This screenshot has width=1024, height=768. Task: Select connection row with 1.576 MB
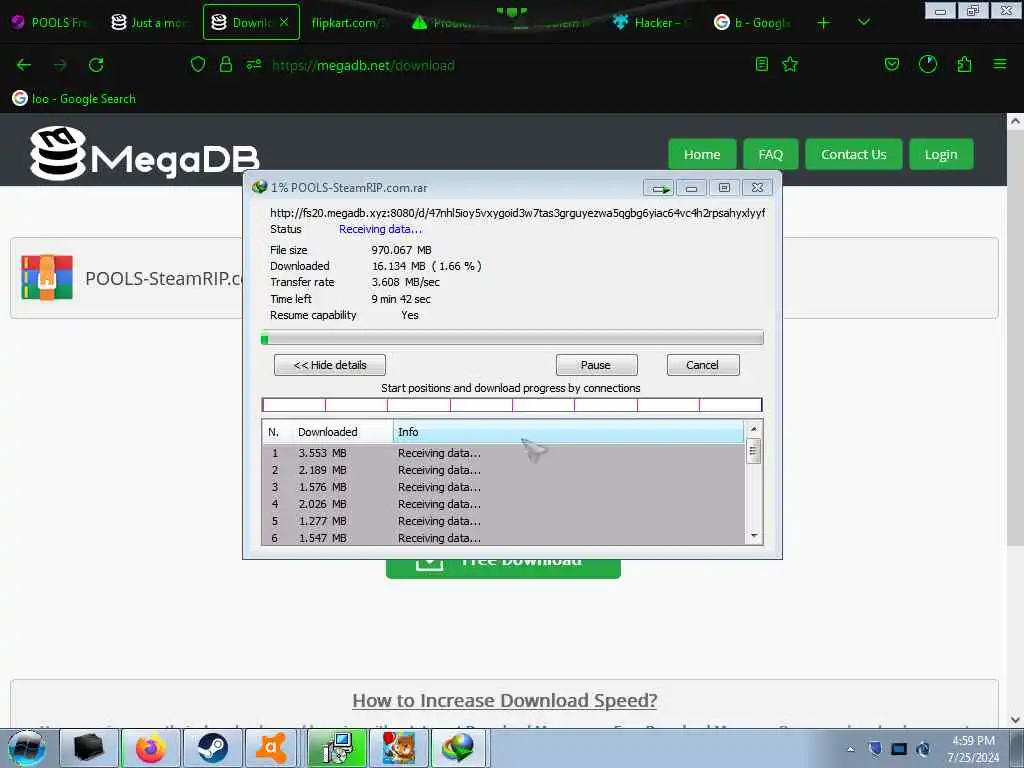pyautogui.click(x=503, y=487)
